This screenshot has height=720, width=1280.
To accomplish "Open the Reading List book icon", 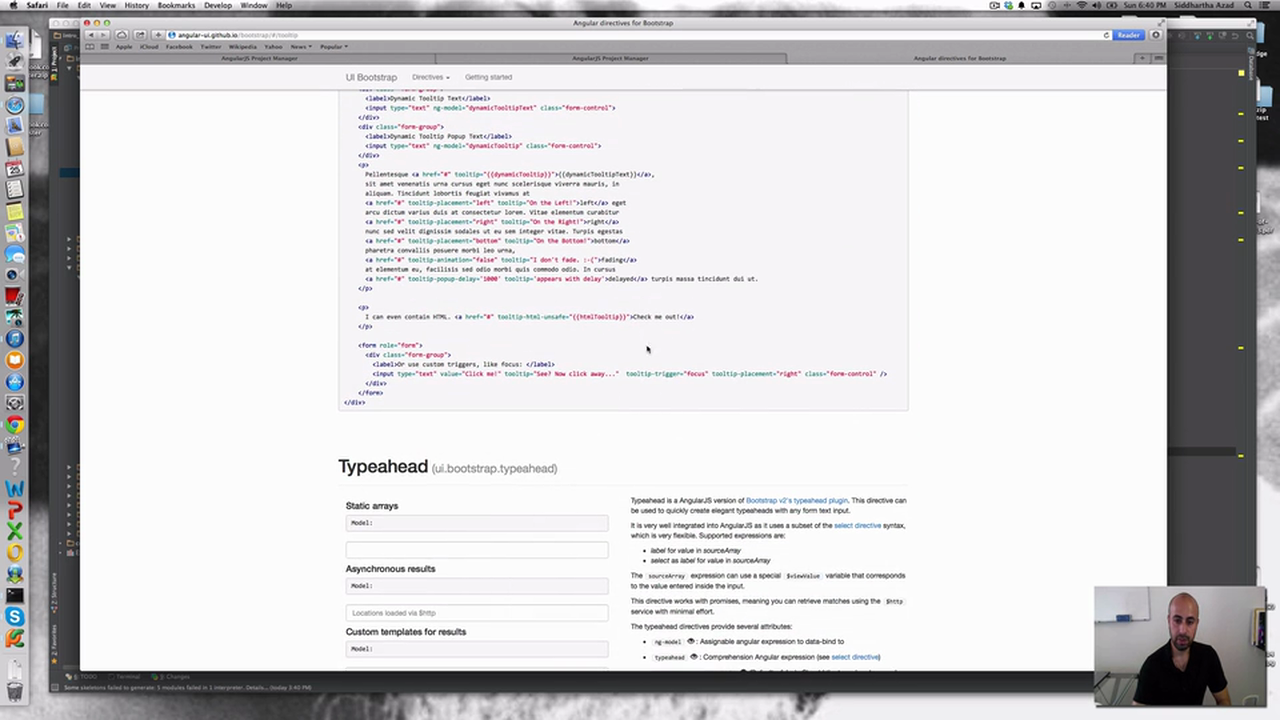I will pos(90,46).
